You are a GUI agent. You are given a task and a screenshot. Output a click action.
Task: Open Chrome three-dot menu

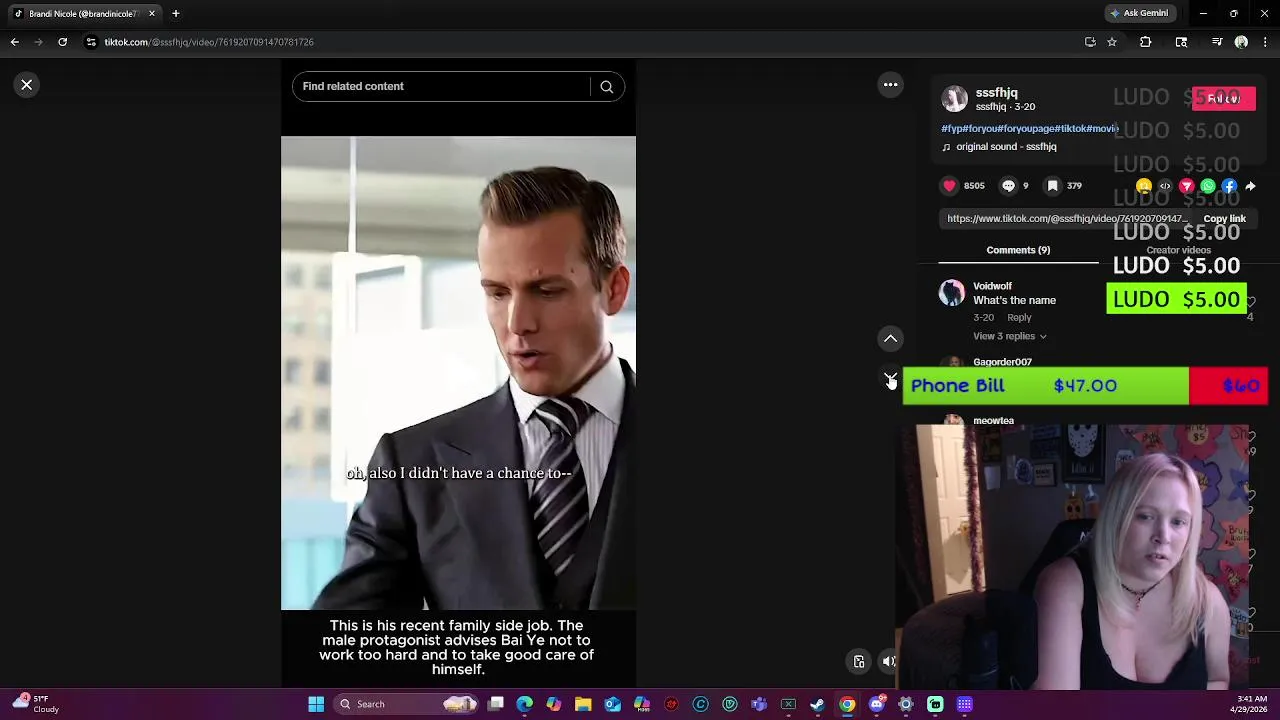click(x=1265, y=42)
